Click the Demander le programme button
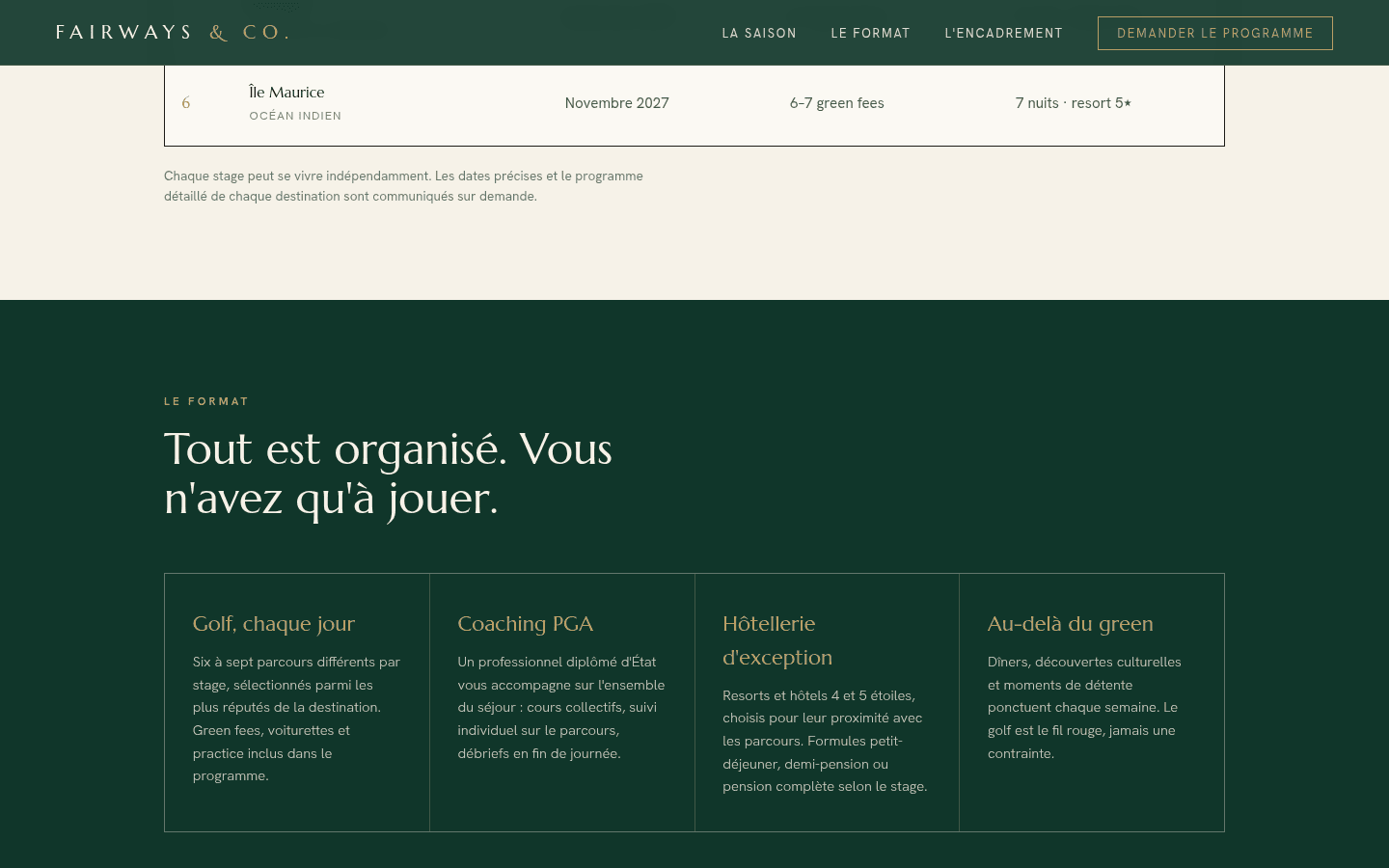Viewport: 1389px width, 868px height. click(x=1215, y=33)
